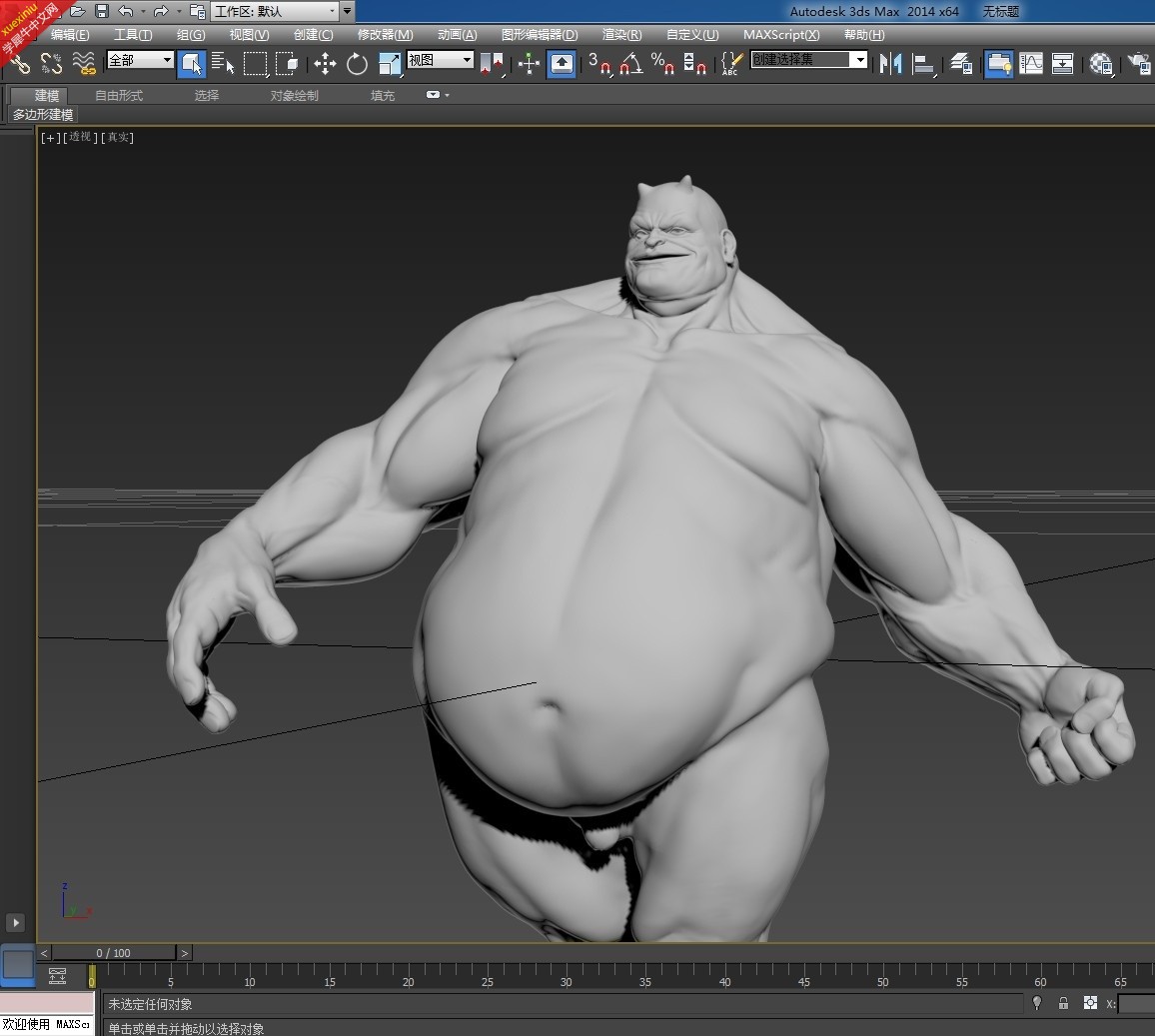1155x1036 pixels.
Task: Expand the Undo history arrow
Action: 143,11
